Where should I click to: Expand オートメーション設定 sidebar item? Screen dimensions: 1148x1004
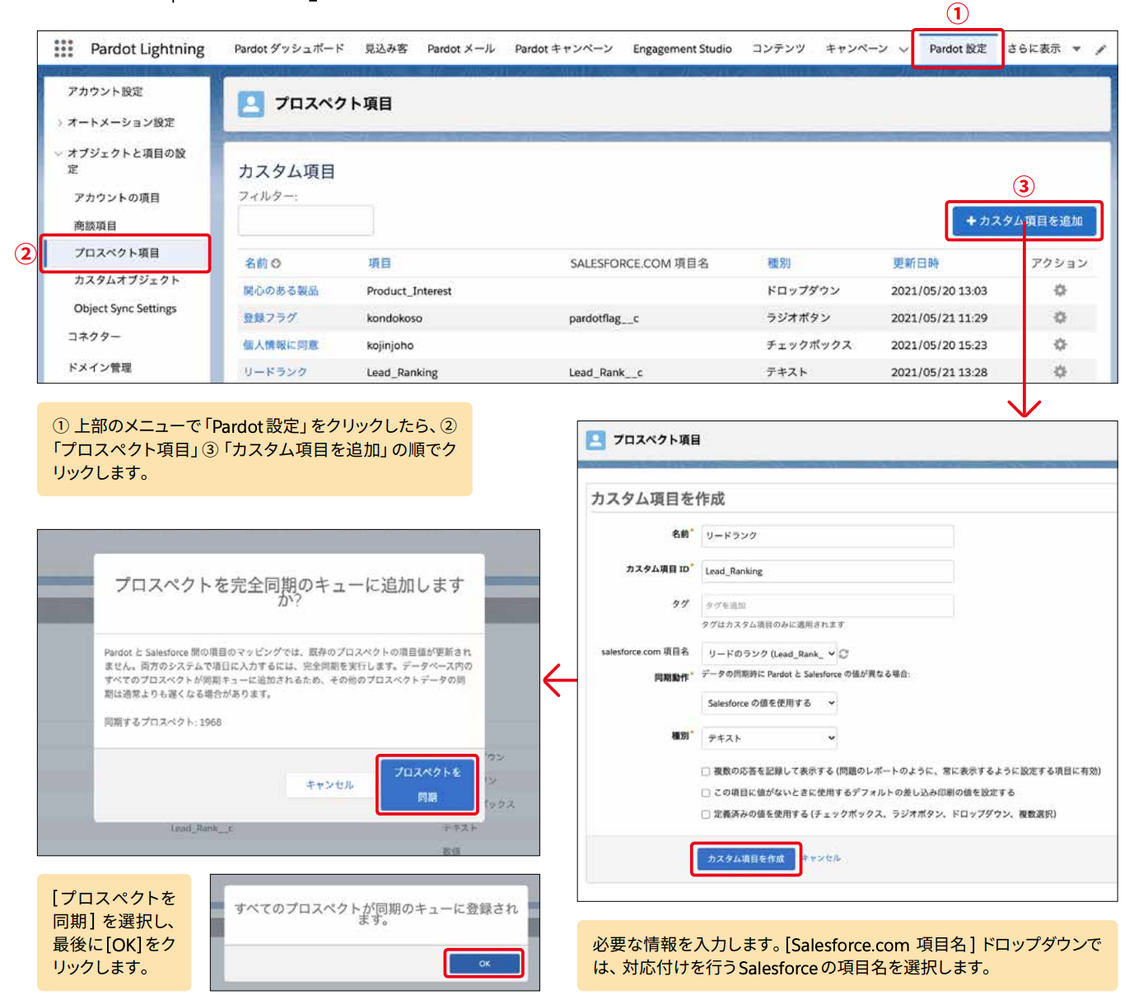(59, 123)
